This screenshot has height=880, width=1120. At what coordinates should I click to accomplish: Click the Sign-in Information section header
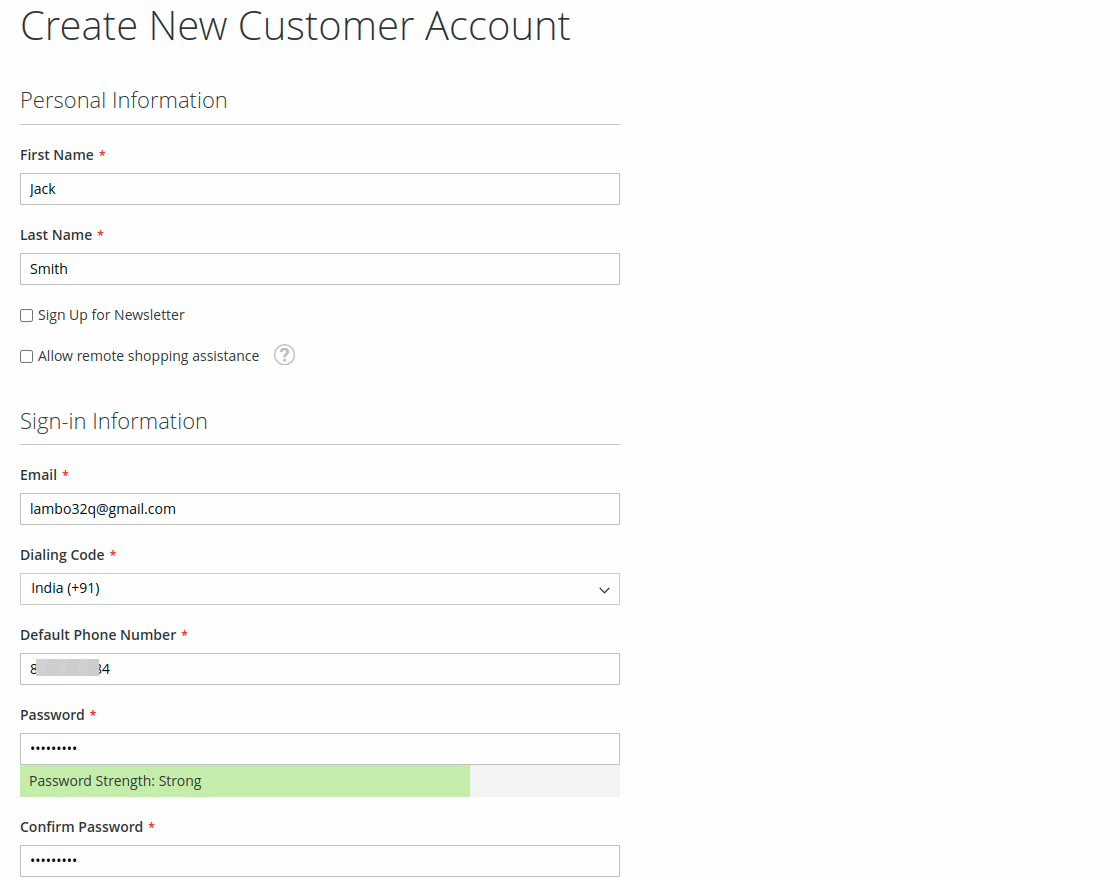[x=113, y=421]
